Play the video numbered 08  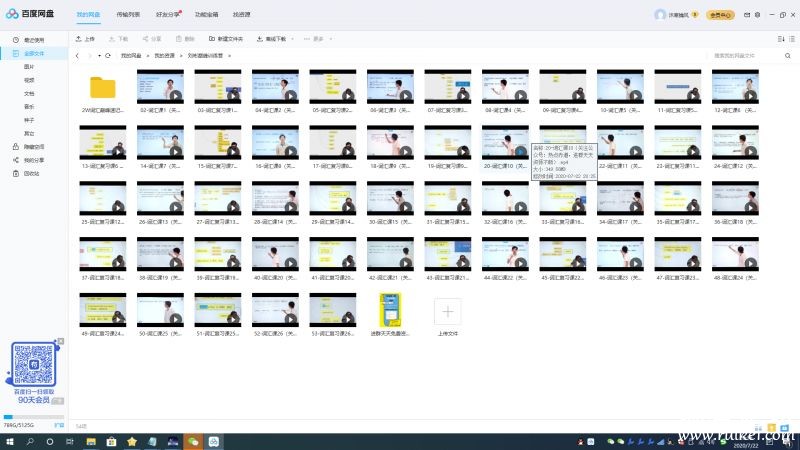pyautogui.click(x=520, y=95)
